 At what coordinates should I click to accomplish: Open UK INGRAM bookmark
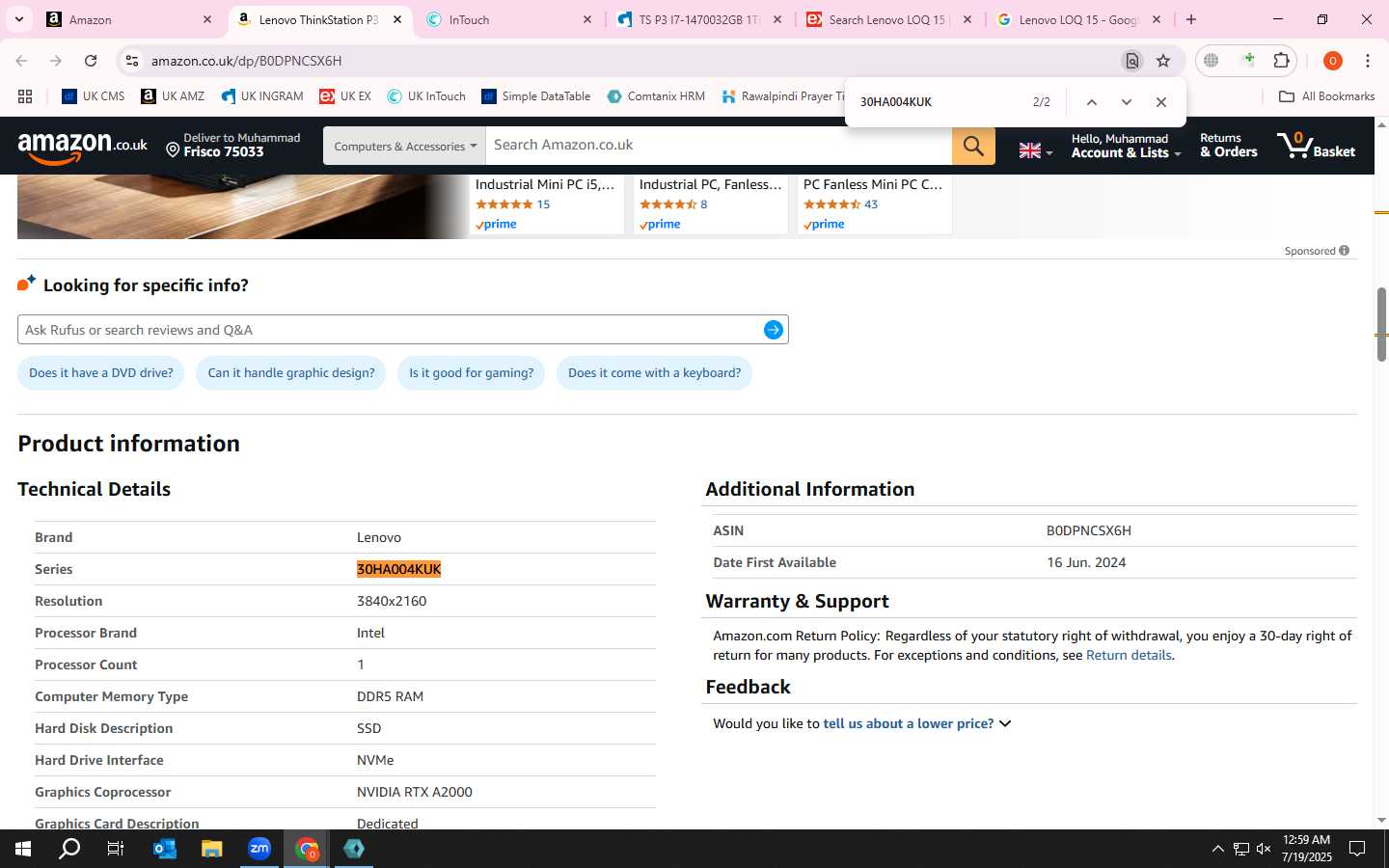pos(262,96)
